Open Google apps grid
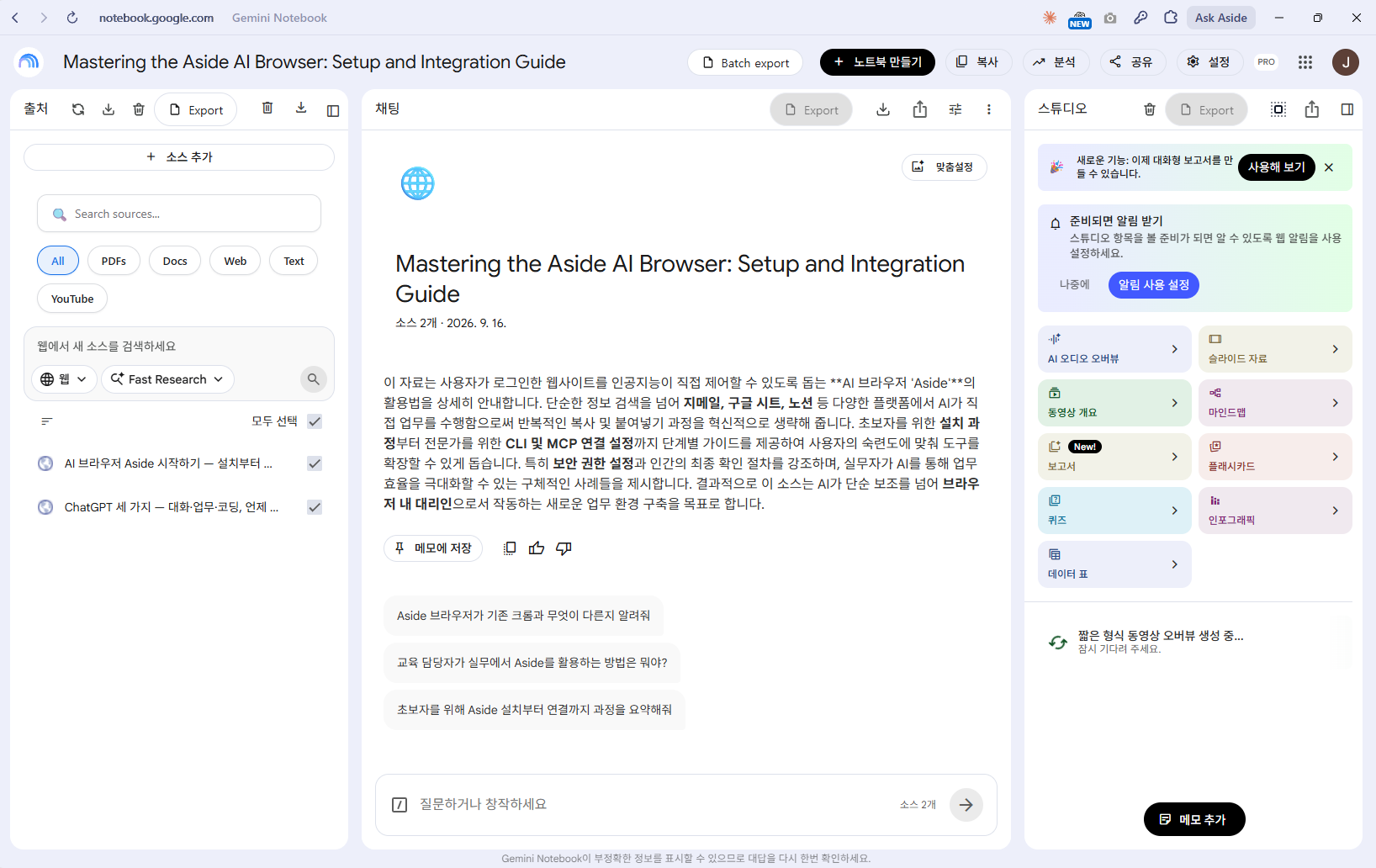This screenshot has height=868, width=1376. 1305,62
